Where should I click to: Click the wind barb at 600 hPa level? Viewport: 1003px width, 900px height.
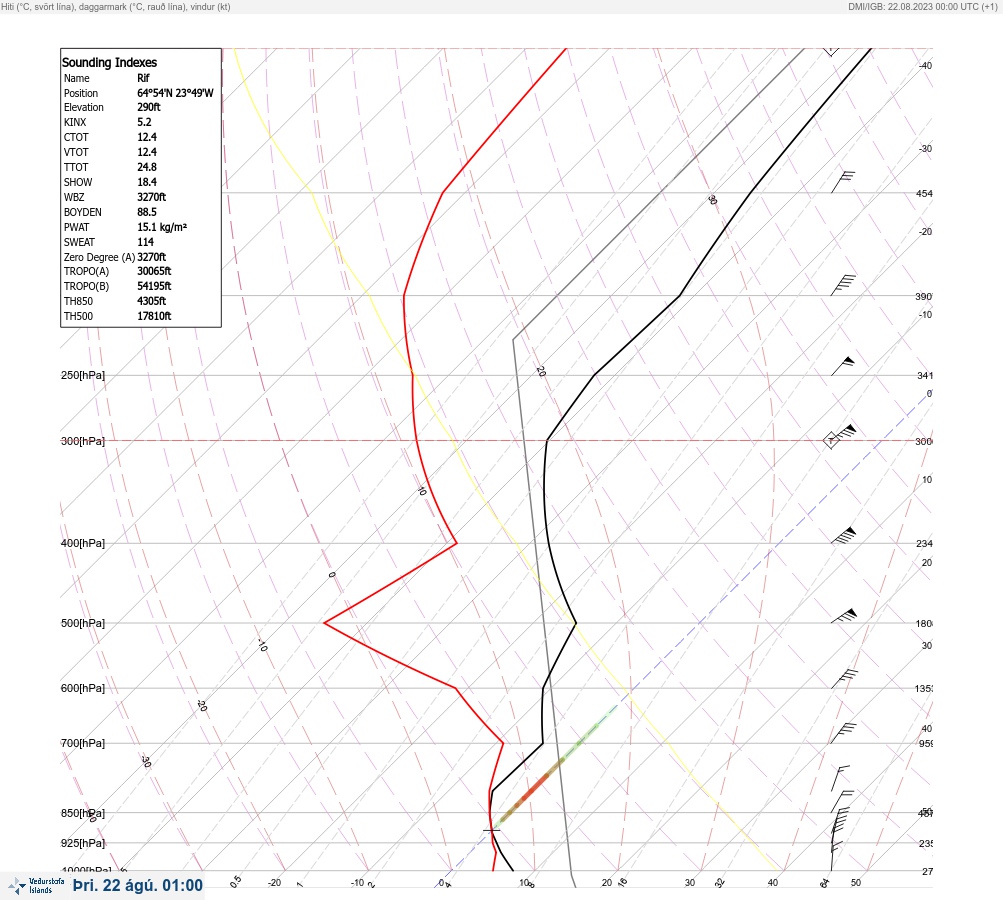coord(844,679)
